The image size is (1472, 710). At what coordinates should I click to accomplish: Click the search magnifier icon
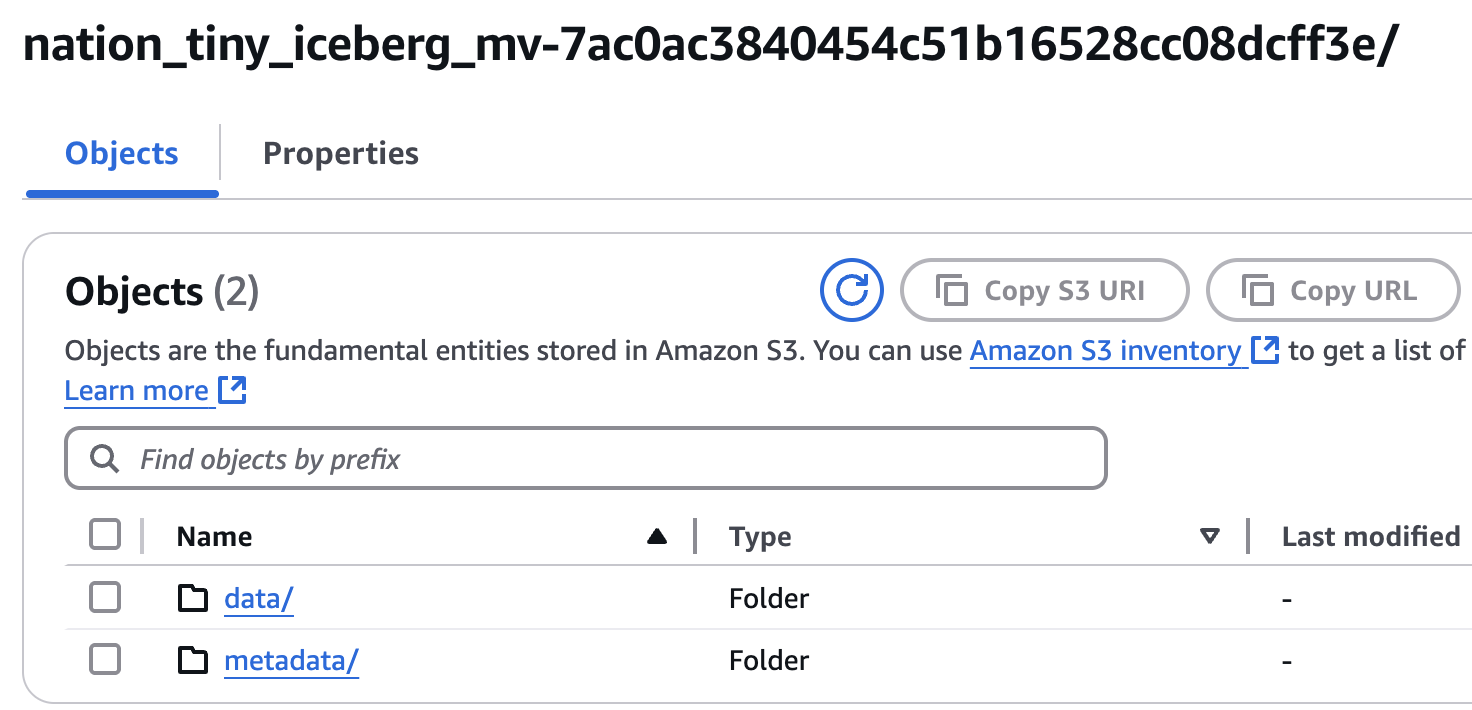click(104, 459)
